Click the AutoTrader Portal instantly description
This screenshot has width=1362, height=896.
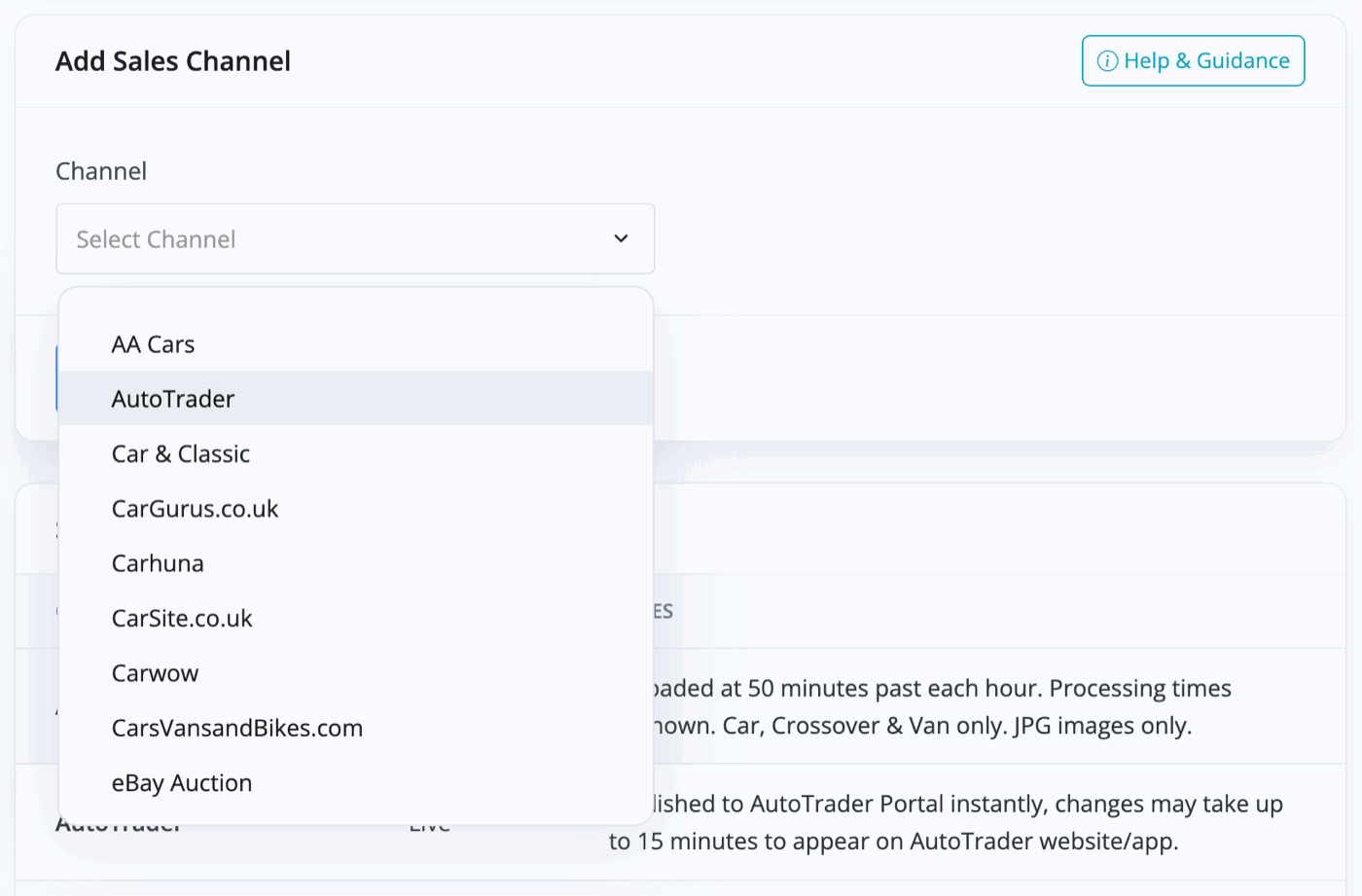[x=968, y=805]
